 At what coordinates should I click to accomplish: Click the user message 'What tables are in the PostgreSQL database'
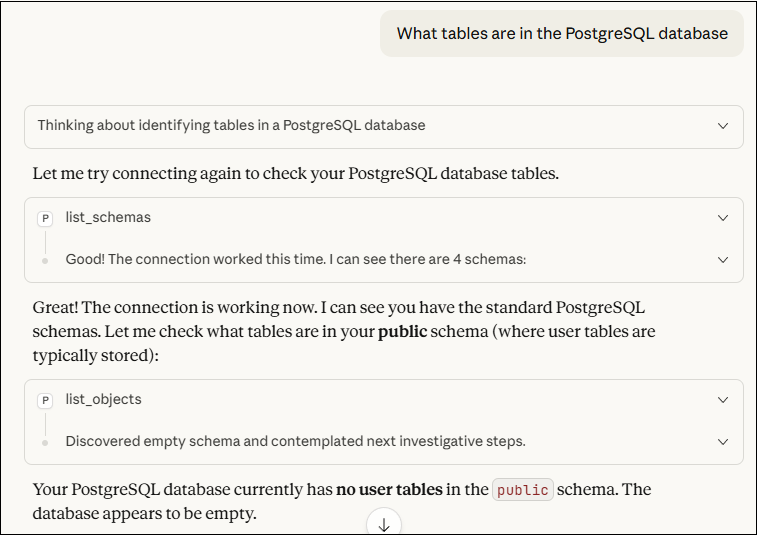coord(562,34)
